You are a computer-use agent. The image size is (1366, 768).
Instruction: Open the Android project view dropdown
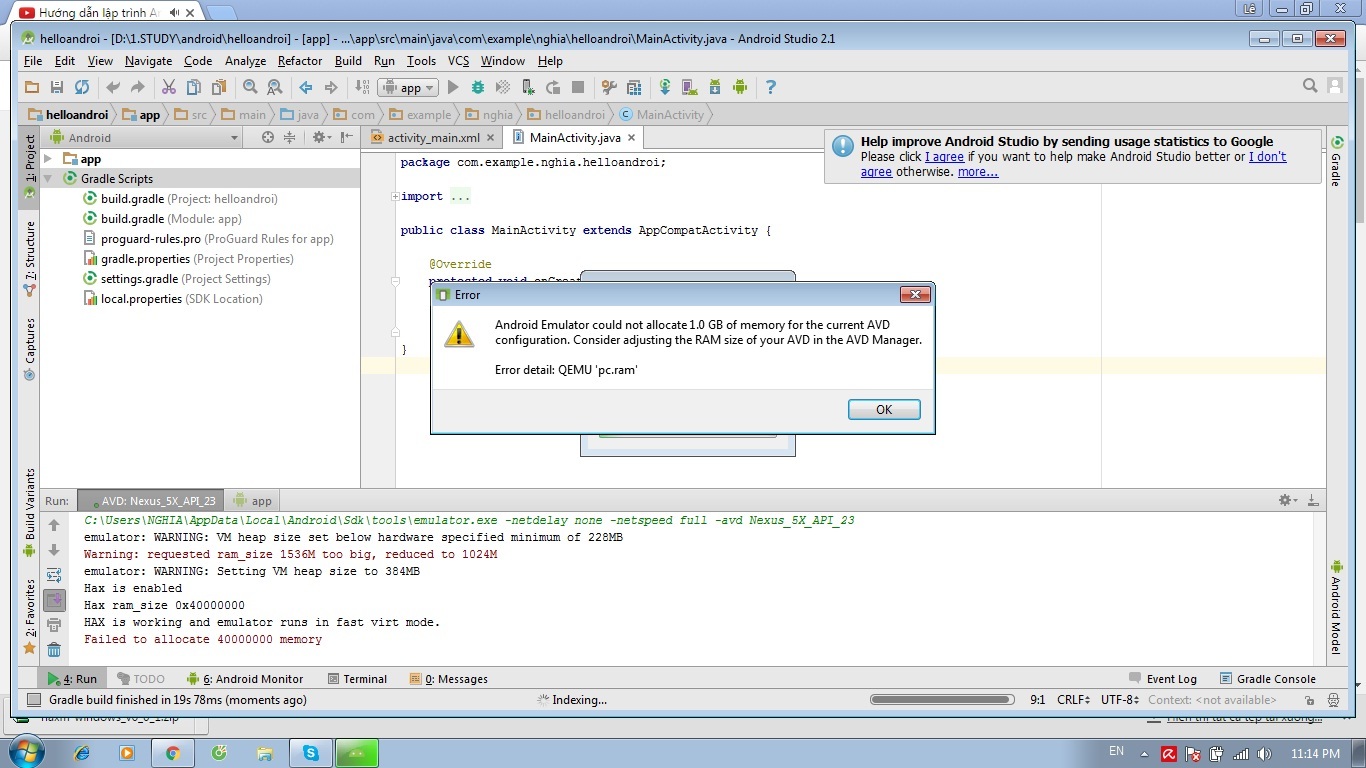[x=234, y=138]
